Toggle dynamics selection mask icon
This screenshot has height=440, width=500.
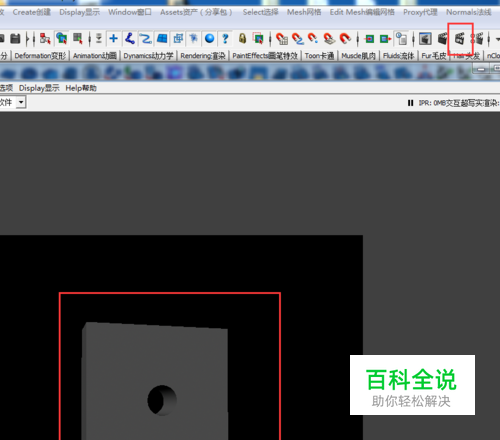[194, 39]
